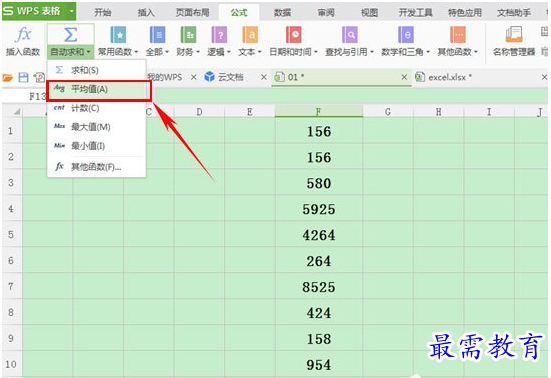Screen dimensions: 551x378
Task: Choose 最小值(I) from the menu
Action: 97,146
